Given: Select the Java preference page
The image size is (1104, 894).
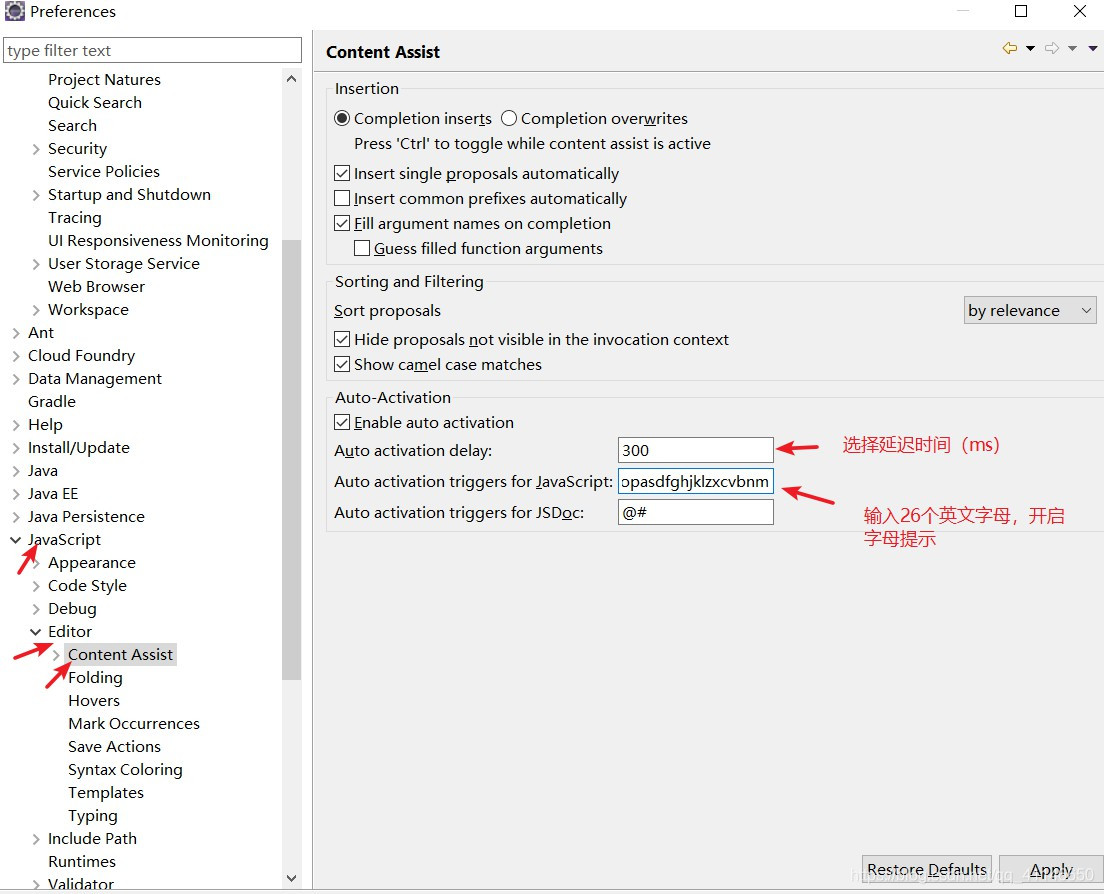Looking at the screenshot, I should (x=43, y=470).
